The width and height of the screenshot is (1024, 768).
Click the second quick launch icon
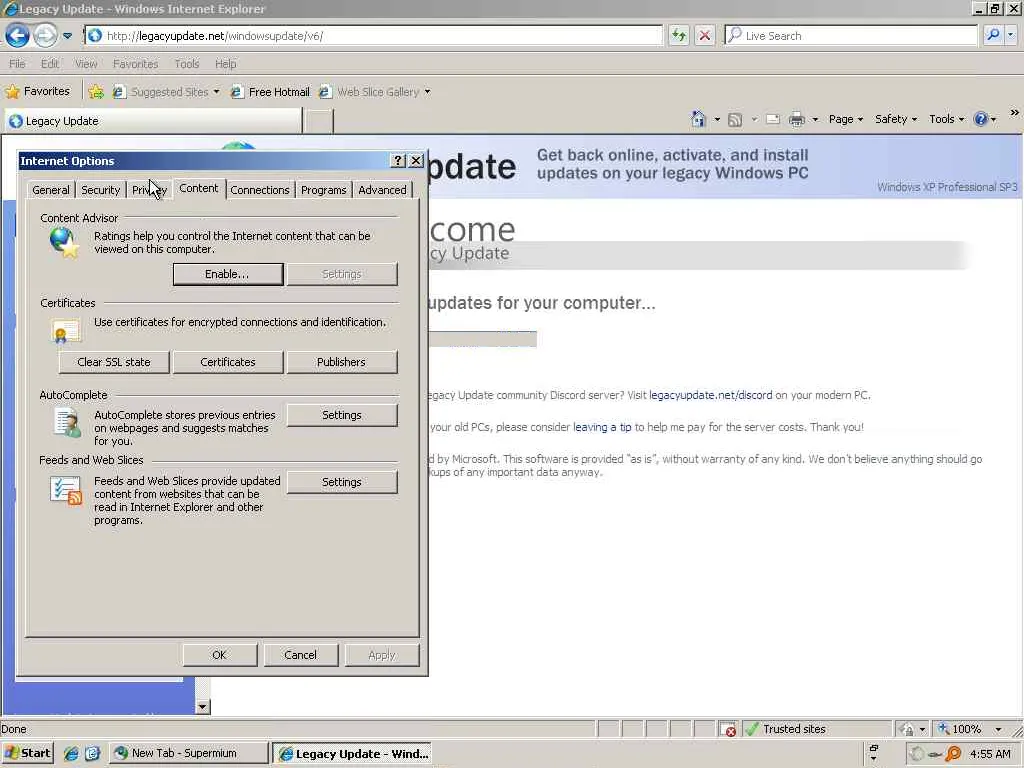coord(92,753)
